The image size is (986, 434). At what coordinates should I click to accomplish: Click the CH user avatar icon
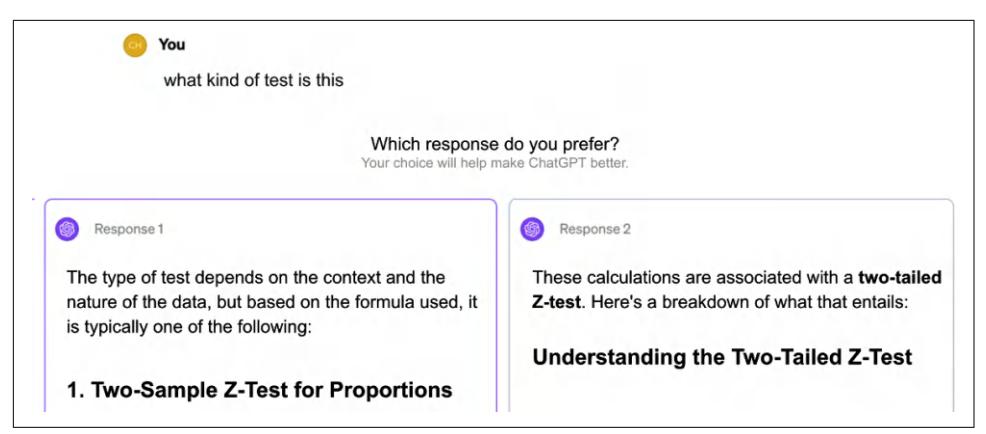134,45
